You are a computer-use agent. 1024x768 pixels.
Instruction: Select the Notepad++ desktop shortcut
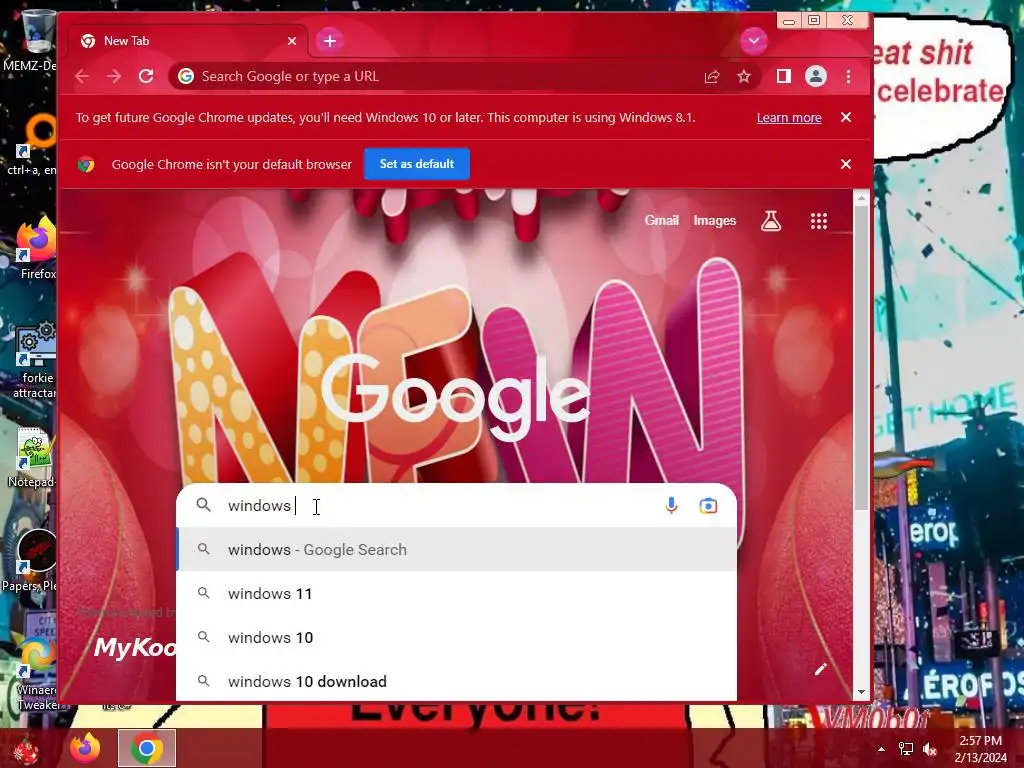33,457
